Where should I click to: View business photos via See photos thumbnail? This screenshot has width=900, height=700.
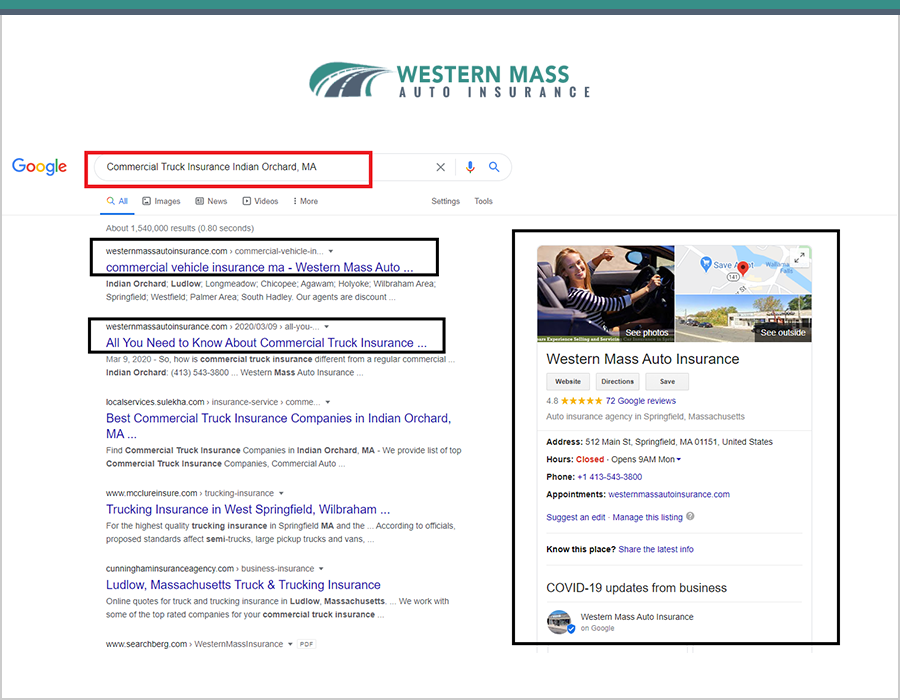click(606, 294)
